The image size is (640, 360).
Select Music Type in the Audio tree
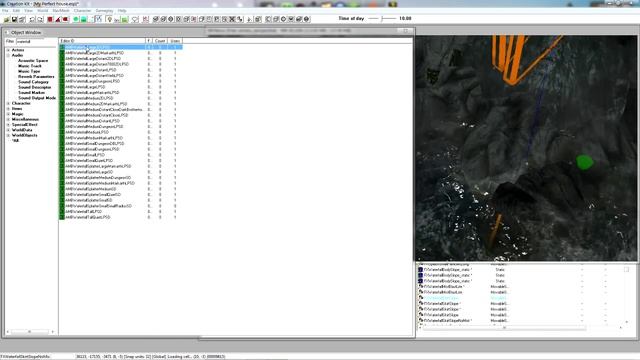[x=29, y=71]
